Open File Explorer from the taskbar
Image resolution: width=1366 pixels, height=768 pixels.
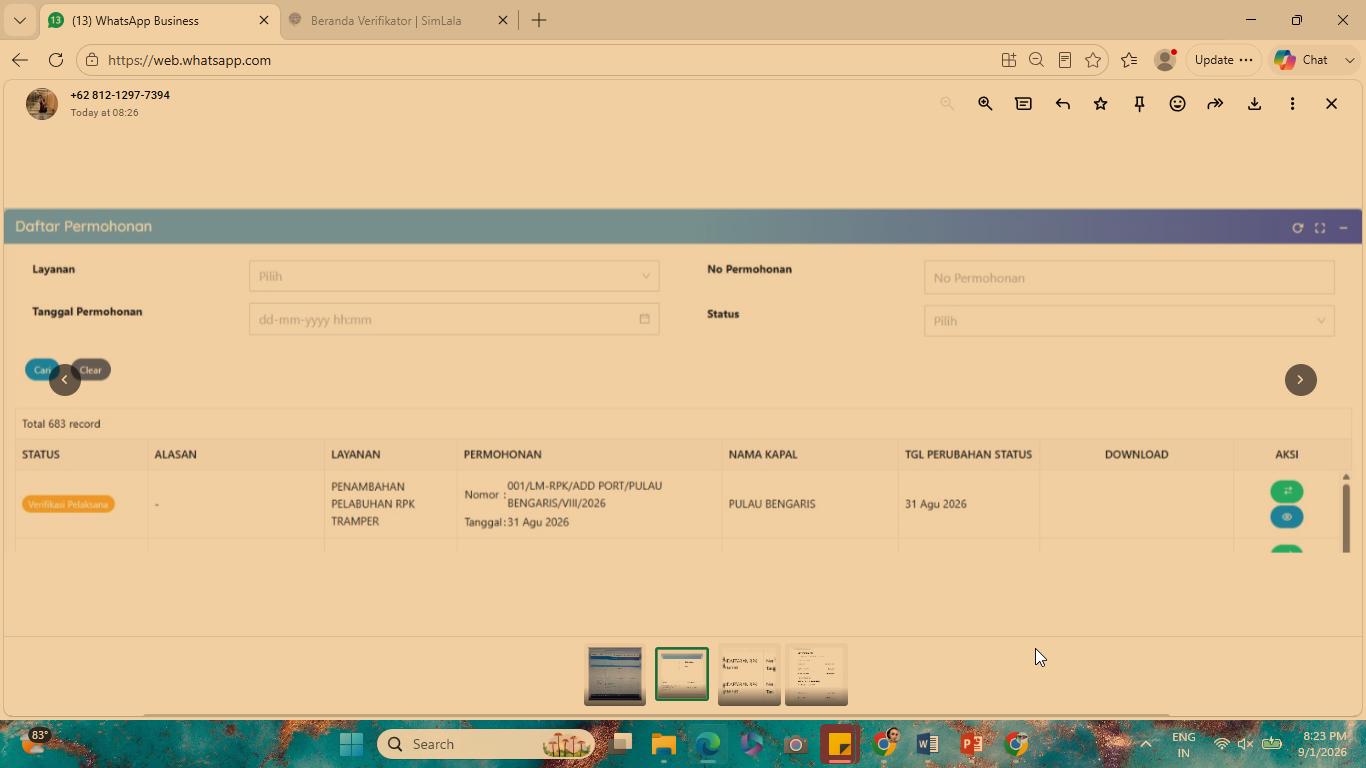click(664, 744)
